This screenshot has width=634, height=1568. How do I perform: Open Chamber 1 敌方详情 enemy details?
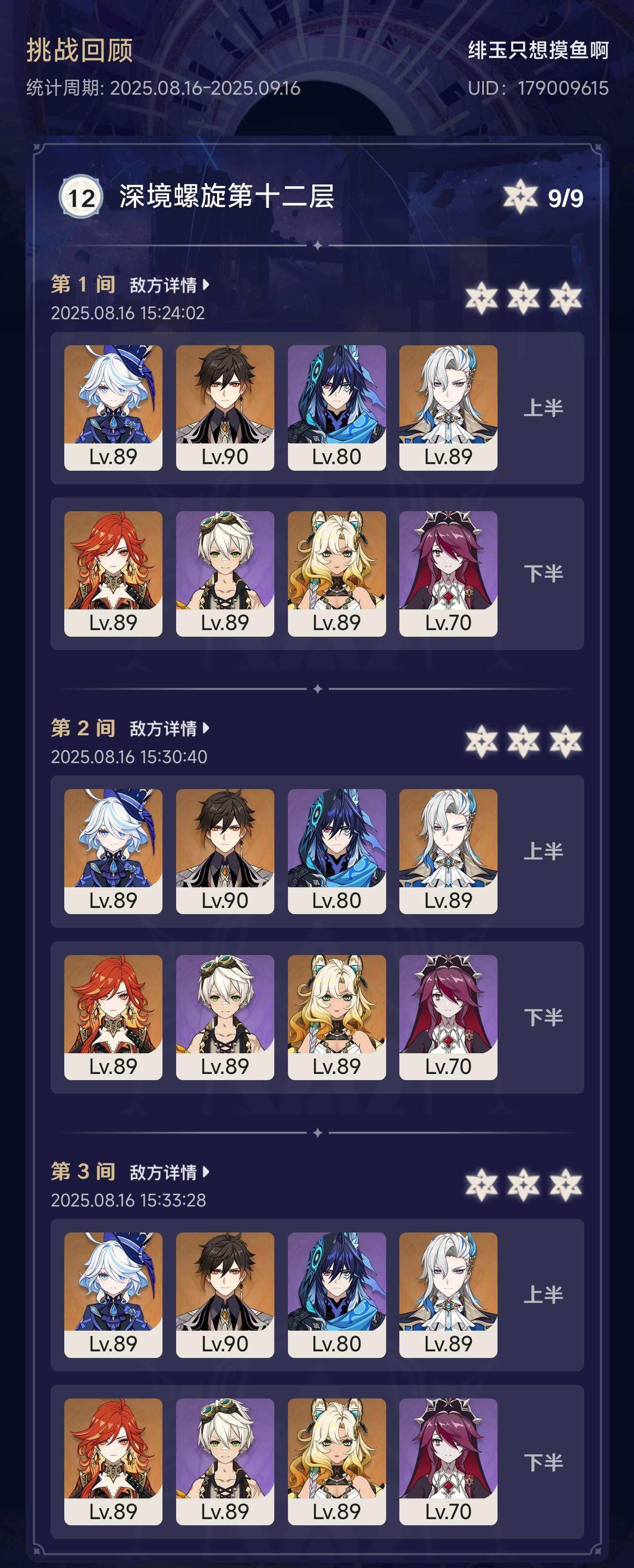tap(170, 285)
